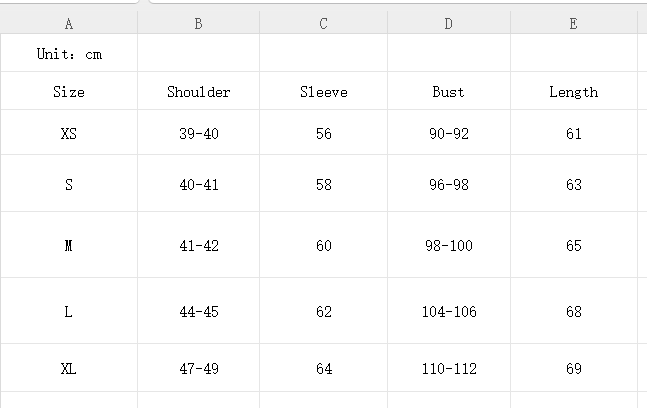Select column D header
The width and height of the screenshot is (647, 408).
tap(448, 24)
